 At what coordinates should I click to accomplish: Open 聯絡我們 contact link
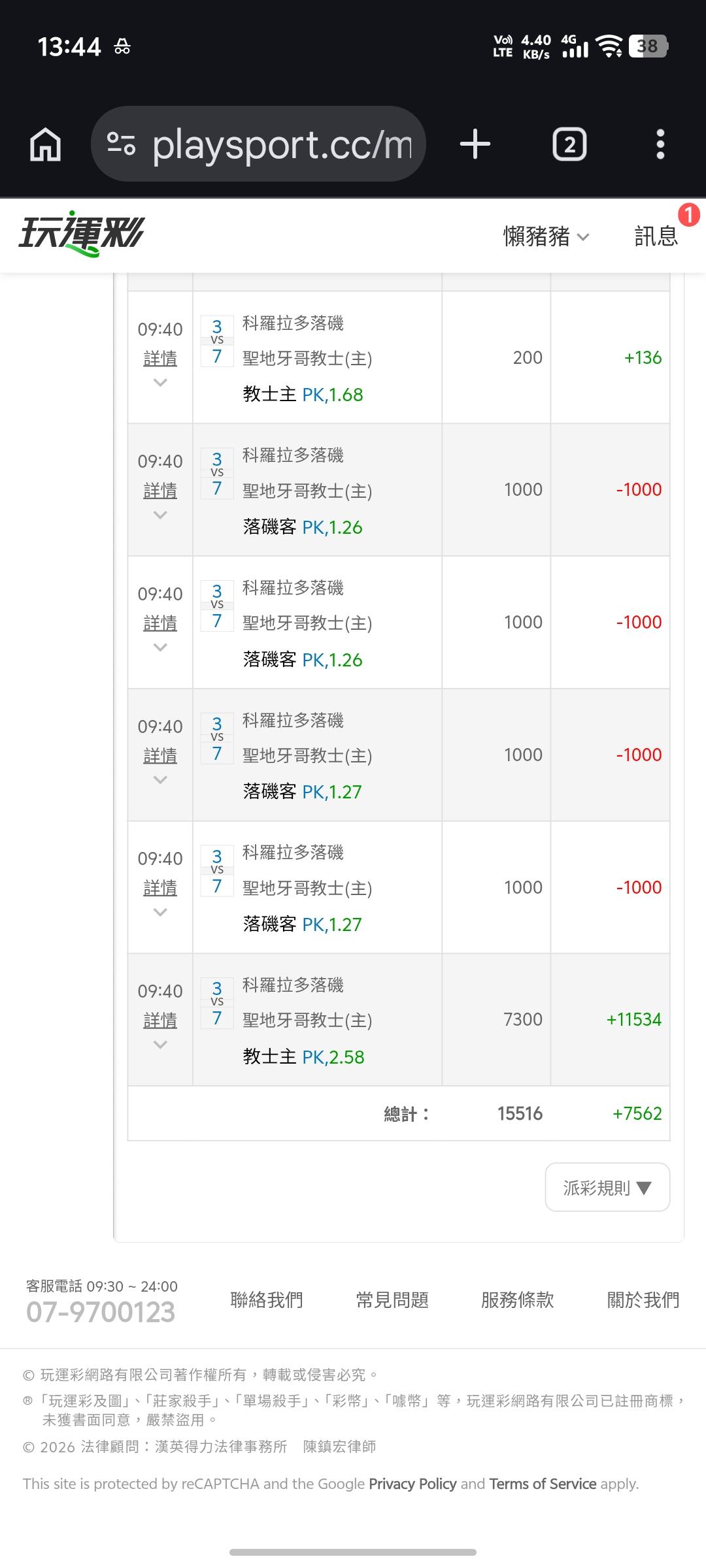point(267,1300)
